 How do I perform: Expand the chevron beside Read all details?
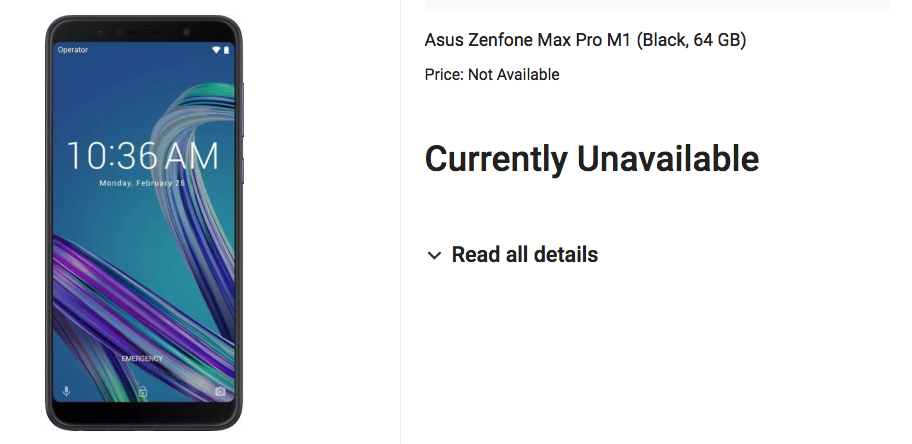434,255
